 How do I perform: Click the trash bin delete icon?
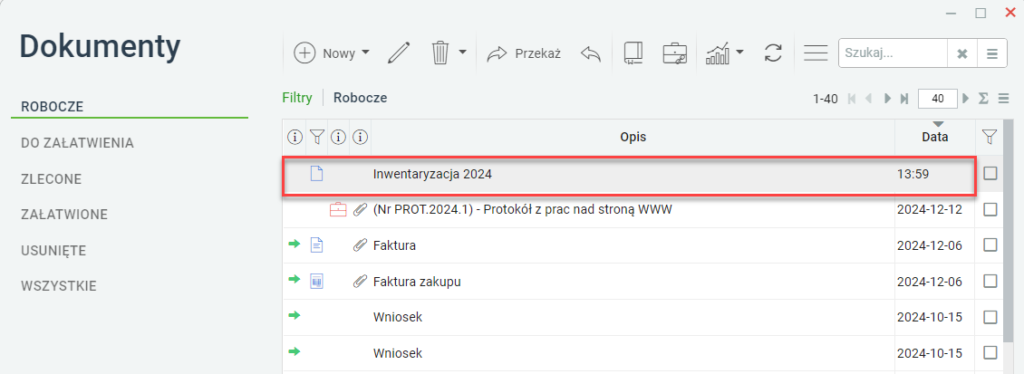click(440, 53)
